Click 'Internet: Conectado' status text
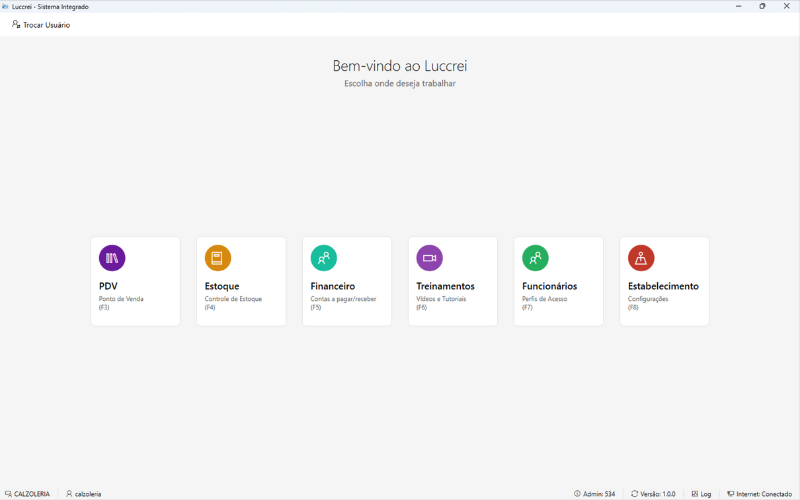800x500 pixels. click(764, 494)
